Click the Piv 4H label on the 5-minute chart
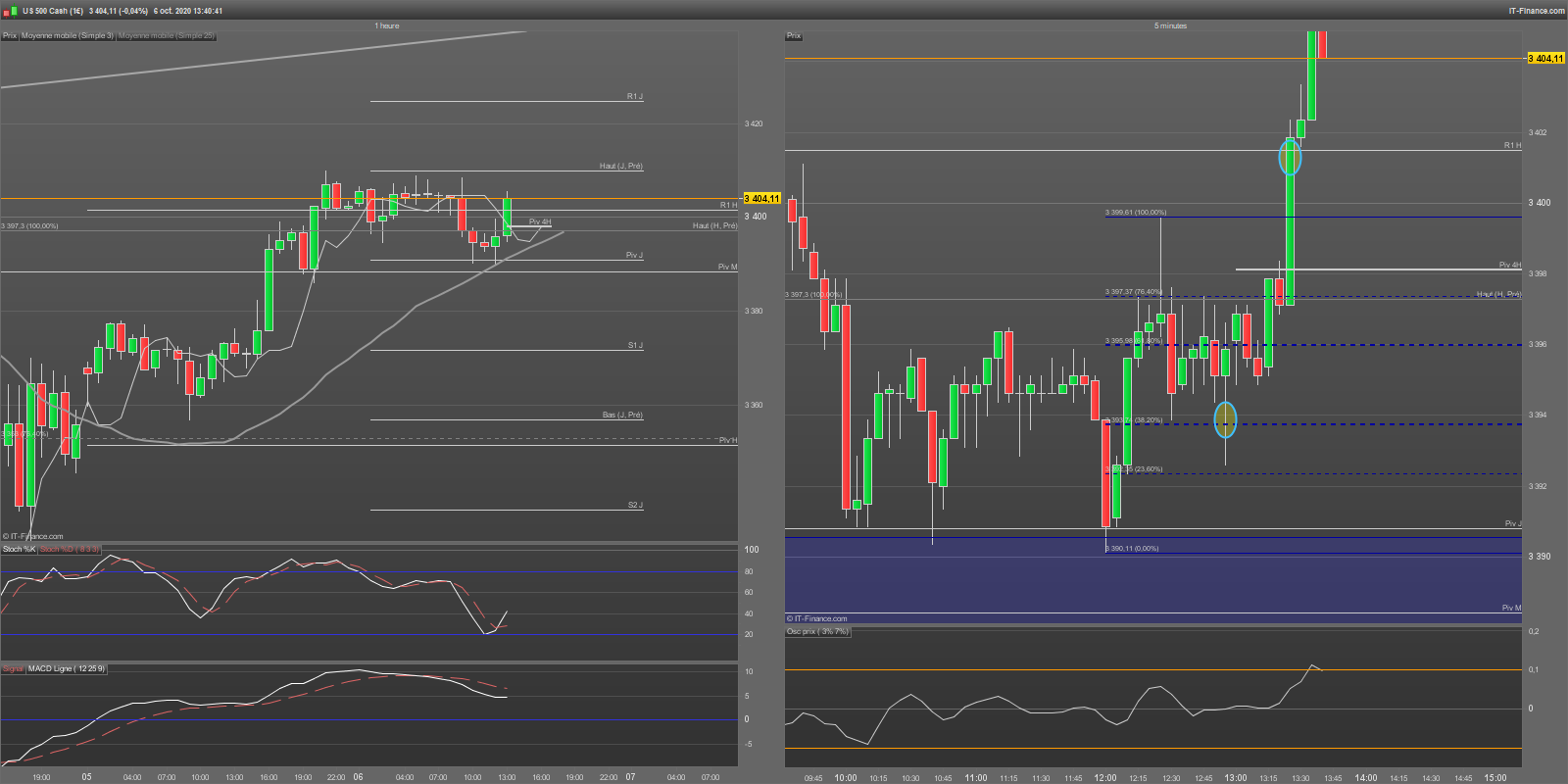 tap(1510, 265)
